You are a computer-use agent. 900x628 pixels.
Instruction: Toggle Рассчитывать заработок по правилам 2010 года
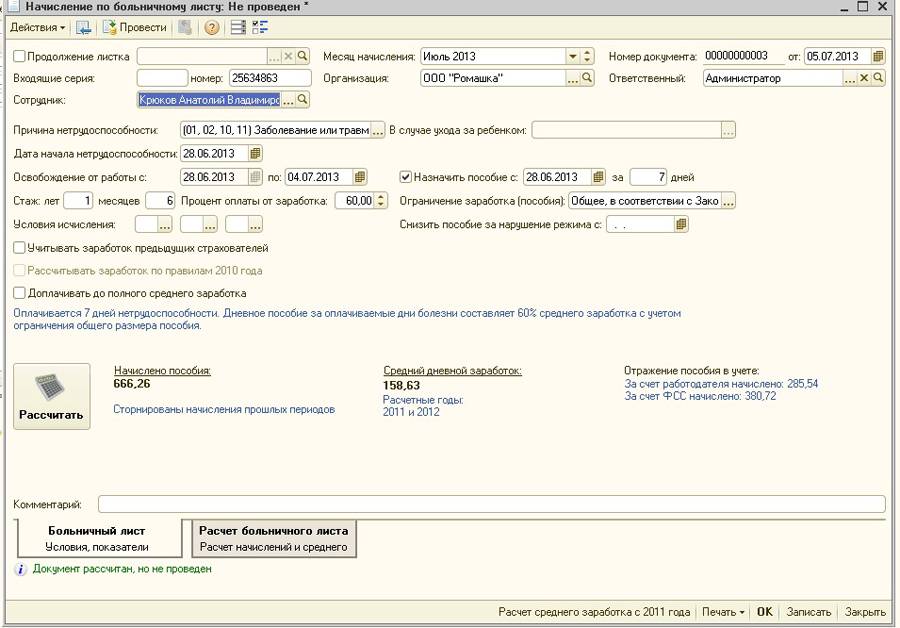click(x=20, y=270)
